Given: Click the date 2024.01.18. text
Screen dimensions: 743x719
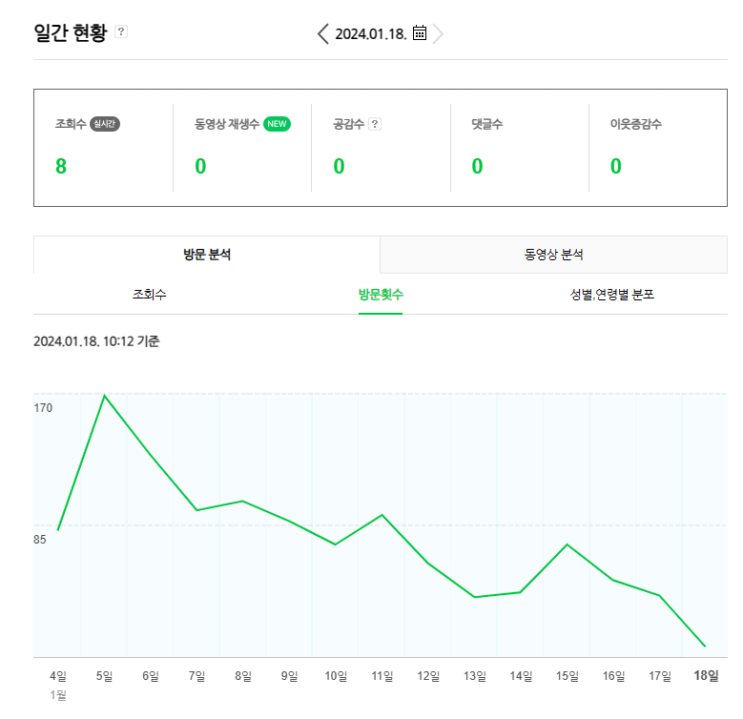Looking at the screenshot, I should pos(370,33).
